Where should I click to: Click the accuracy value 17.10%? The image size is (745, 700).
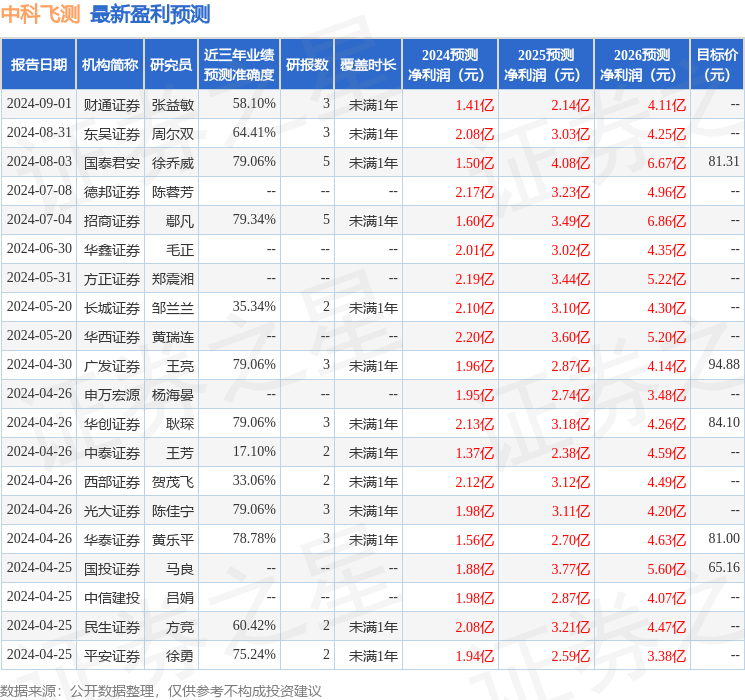tap(254, 451)
